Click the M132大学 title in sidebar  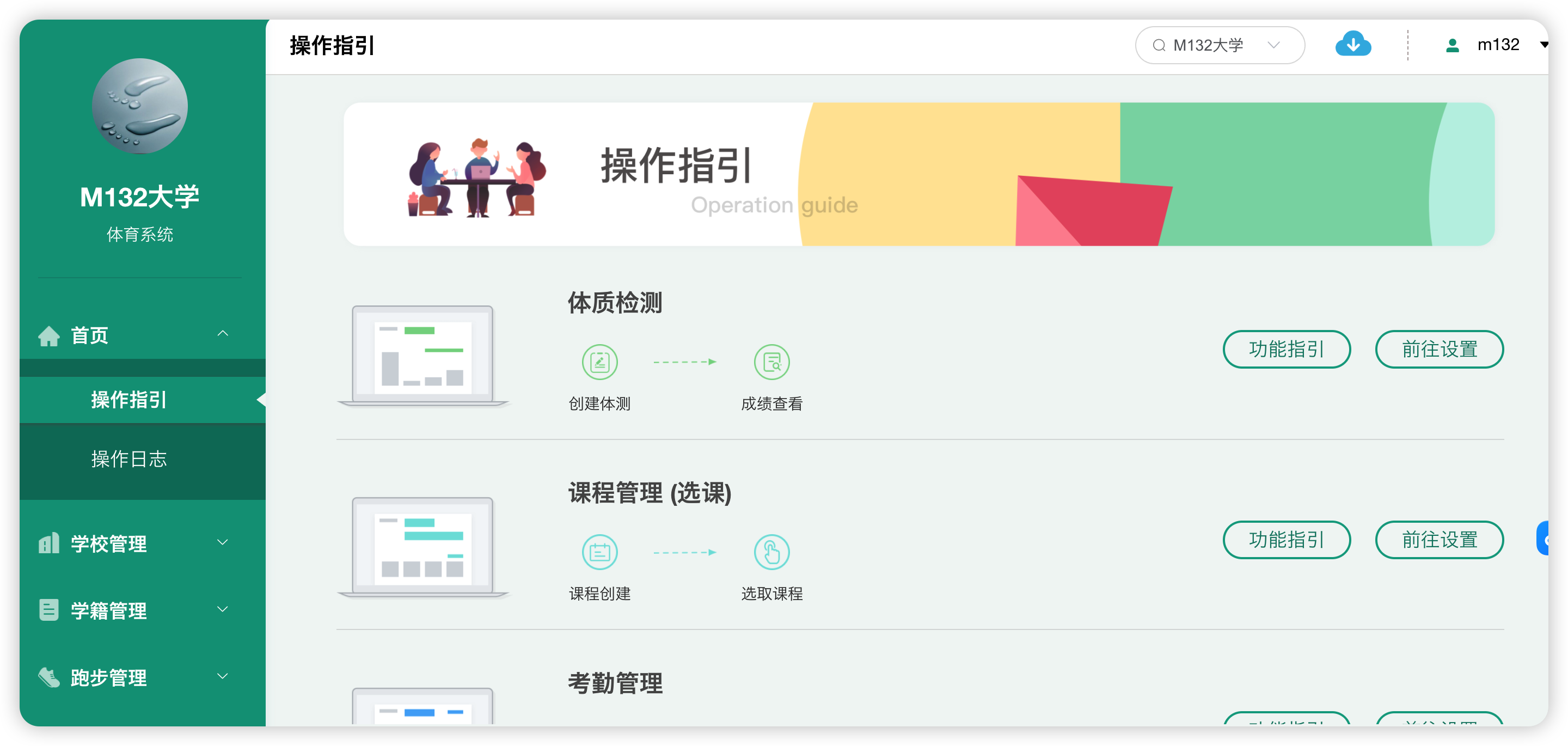pyautogui.click(x=139, y=197)
